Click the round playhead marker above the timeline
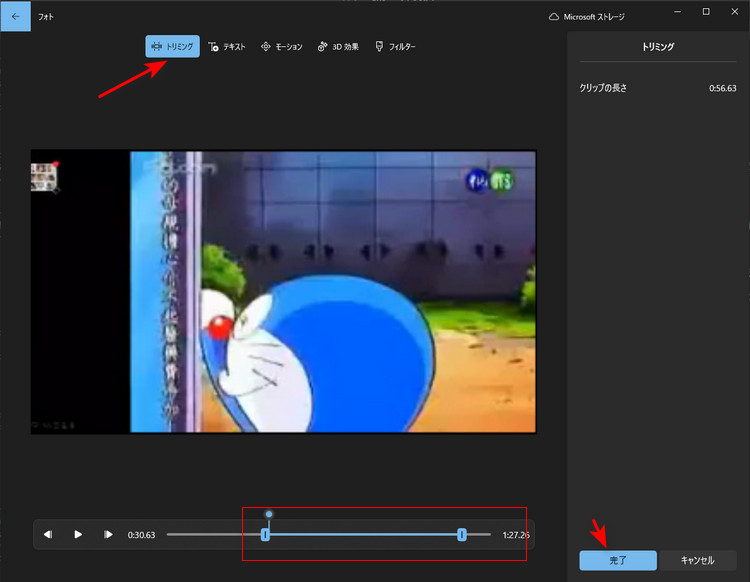 [269, 514]
